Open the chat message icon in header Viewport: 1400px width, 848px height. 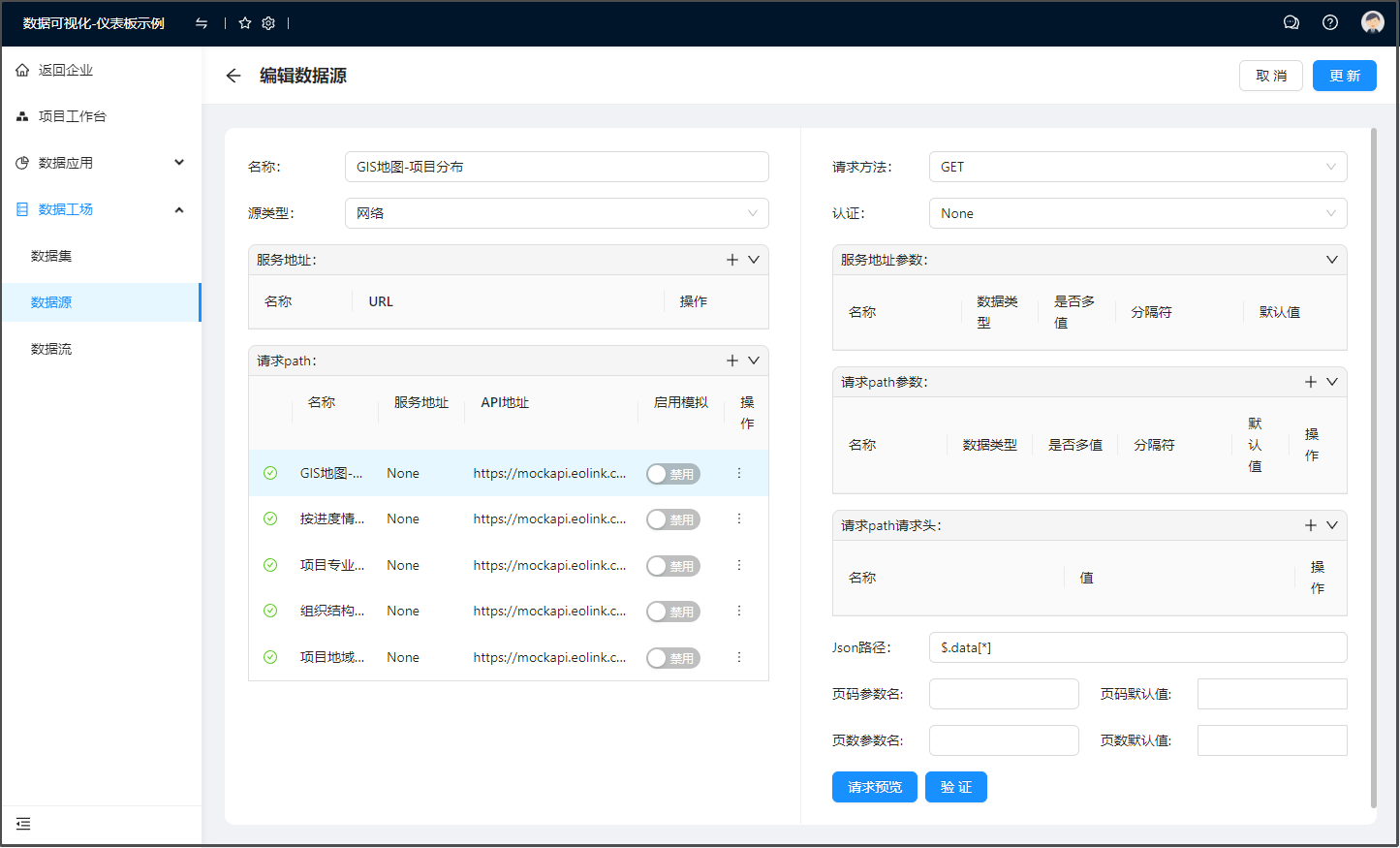click(1291, 22)
